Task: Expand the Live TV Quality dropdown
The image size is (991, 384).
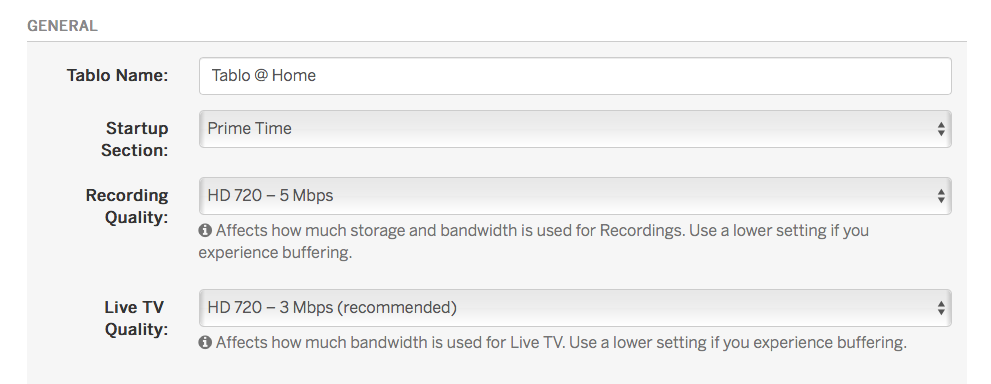Action: [575, 308]
